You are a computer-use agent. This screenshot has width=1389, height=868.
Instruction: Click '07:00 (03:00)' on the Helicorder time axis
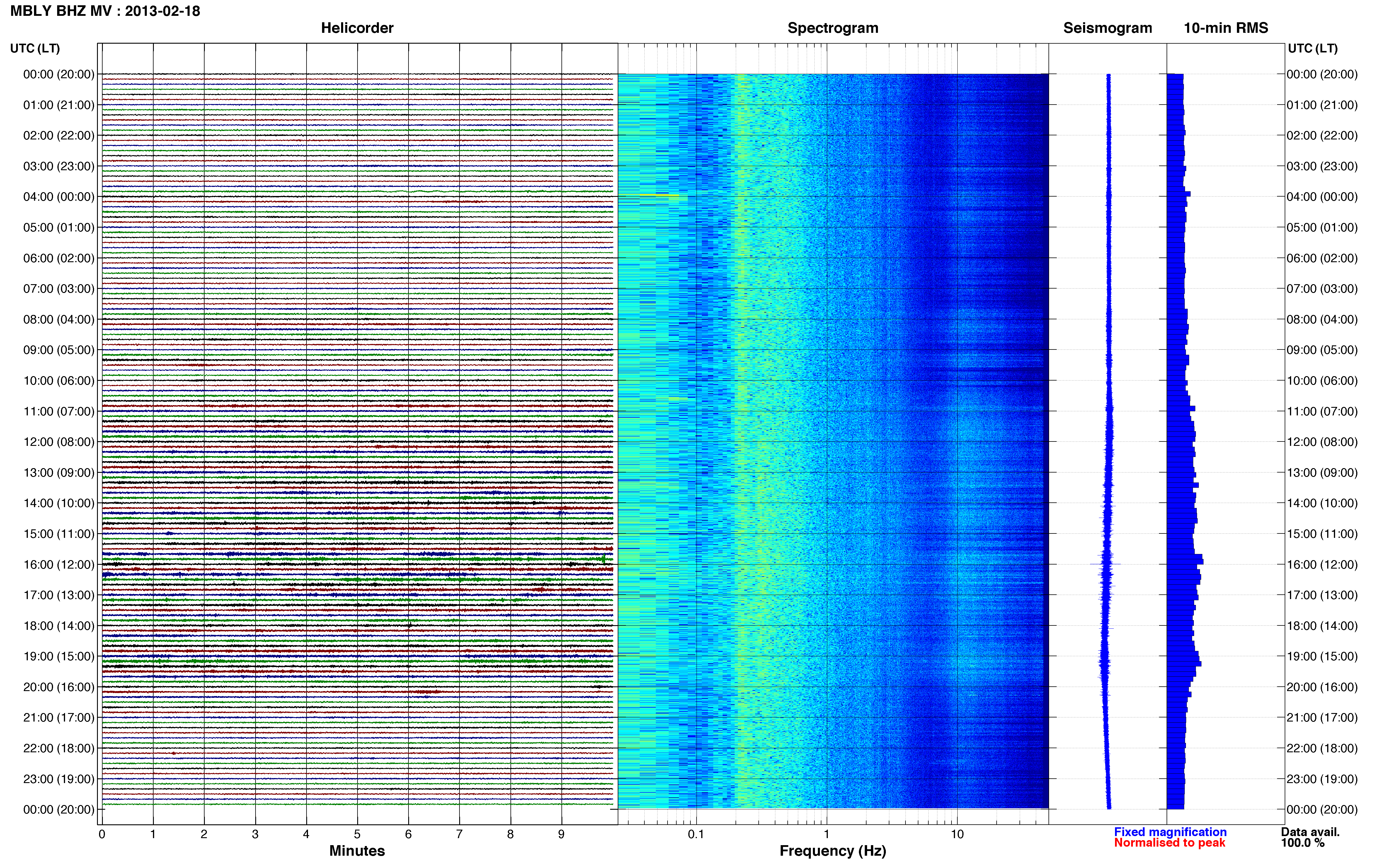pyautogui.click(x=59, y=289)
